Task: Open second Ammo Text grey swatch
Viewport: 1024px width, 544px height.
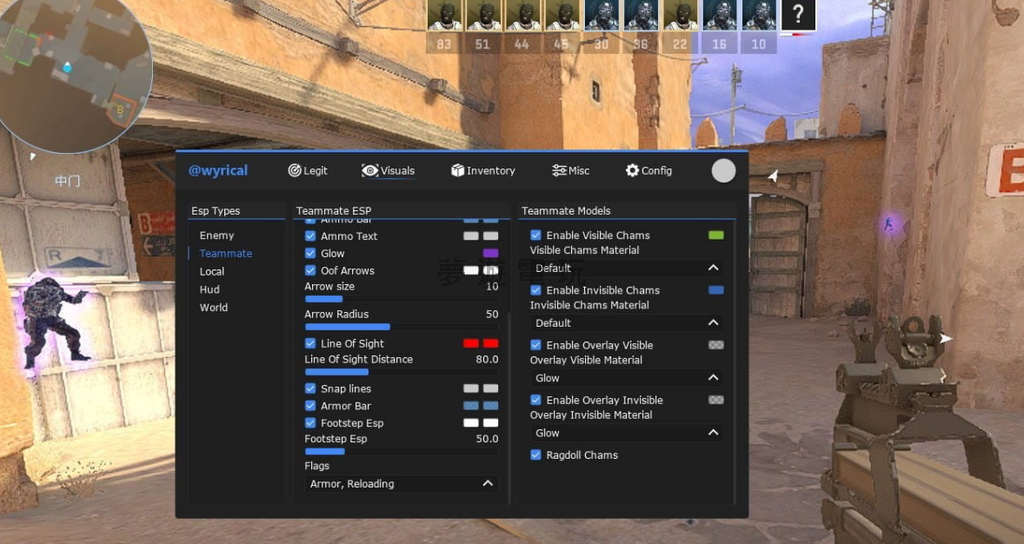Action: click(490, 236)
